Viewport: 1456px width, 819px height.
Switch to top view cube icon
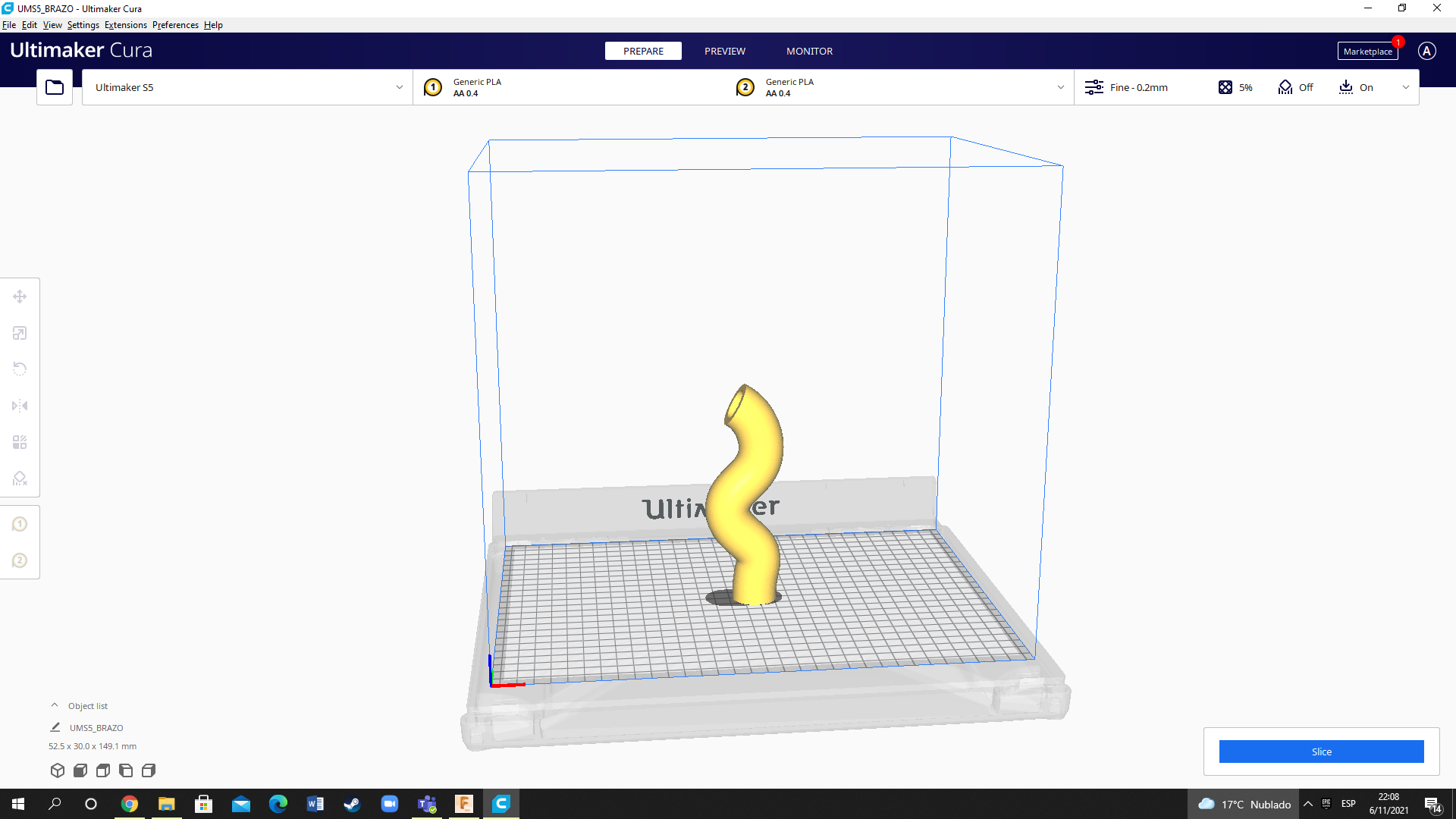coord(103,770)
